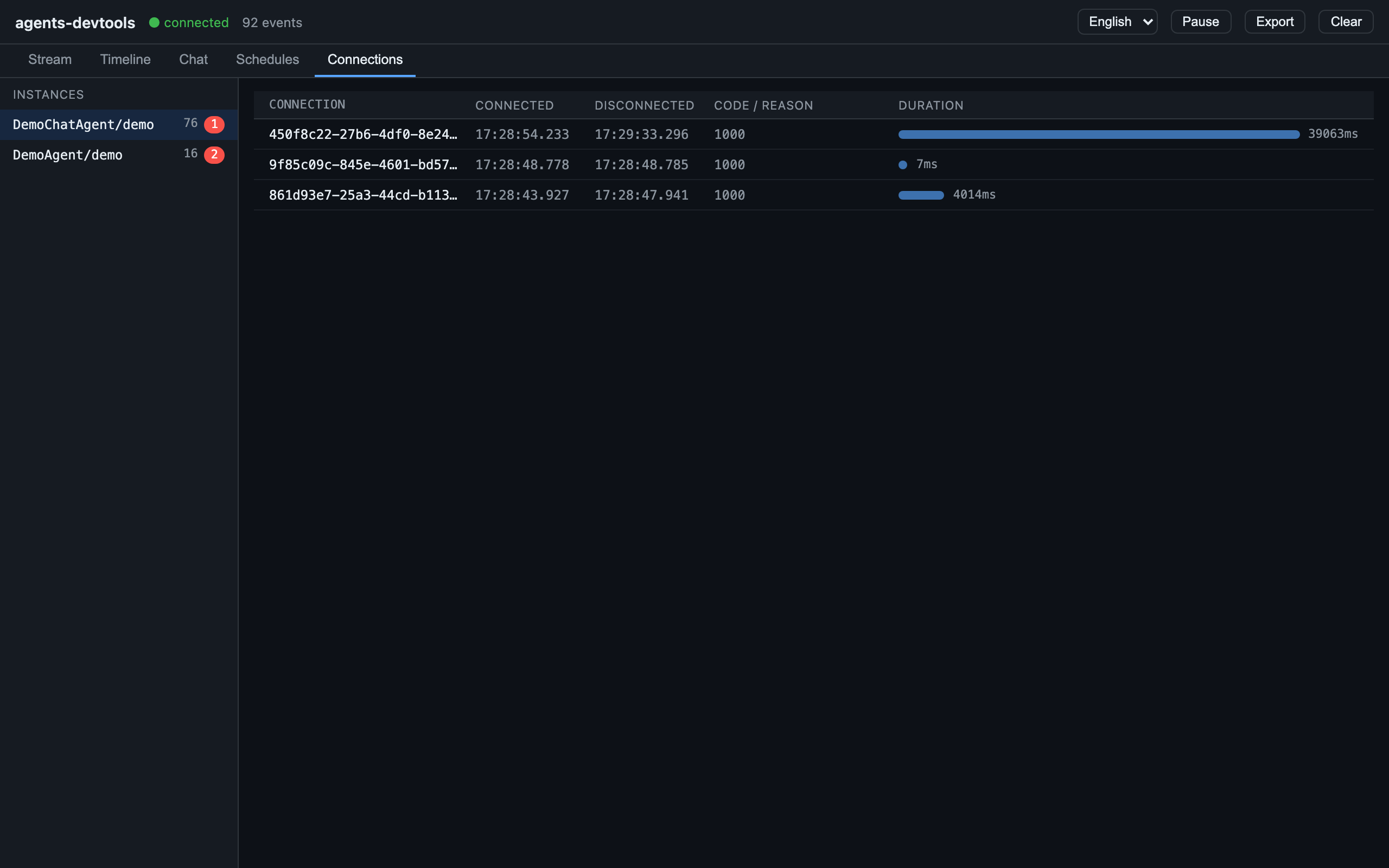The image size is (1389, 868).
Task: Select connection 861d93e7-25a3-44cd-b113
Action: pyautogui.click(x=813, y=195)
